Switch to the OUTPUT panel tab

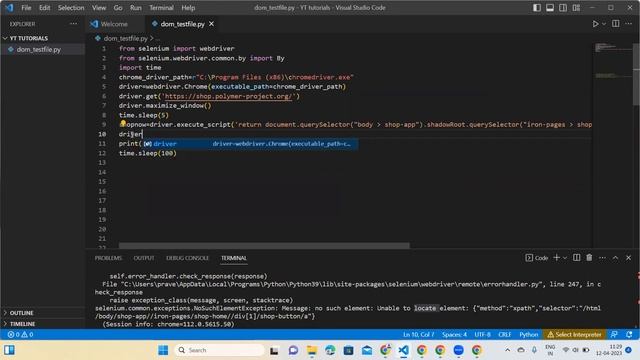(x=144, y=258)
